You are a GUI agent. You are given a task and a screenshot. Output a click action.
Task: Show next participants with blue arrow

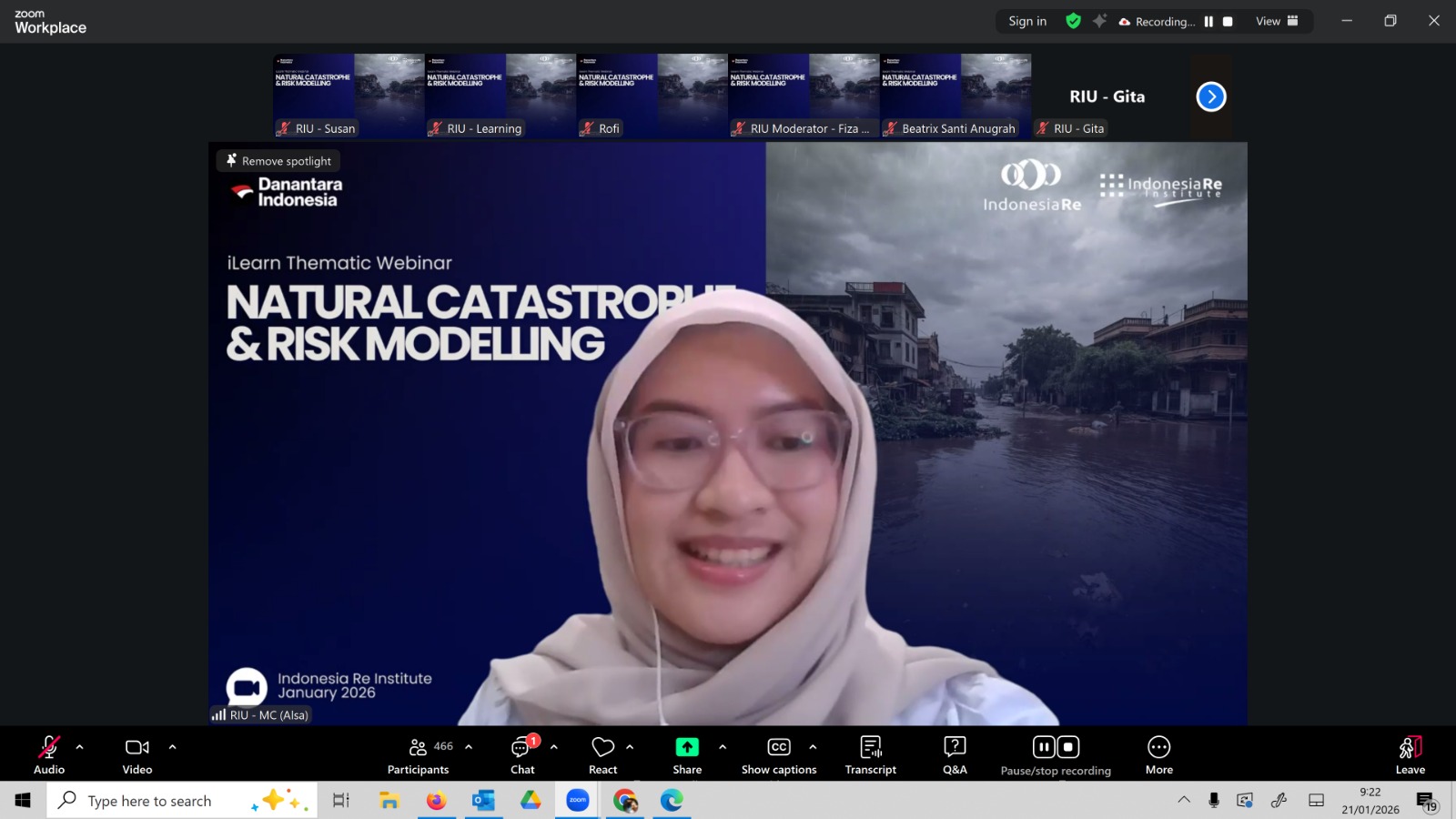[x=1210, y=96]
